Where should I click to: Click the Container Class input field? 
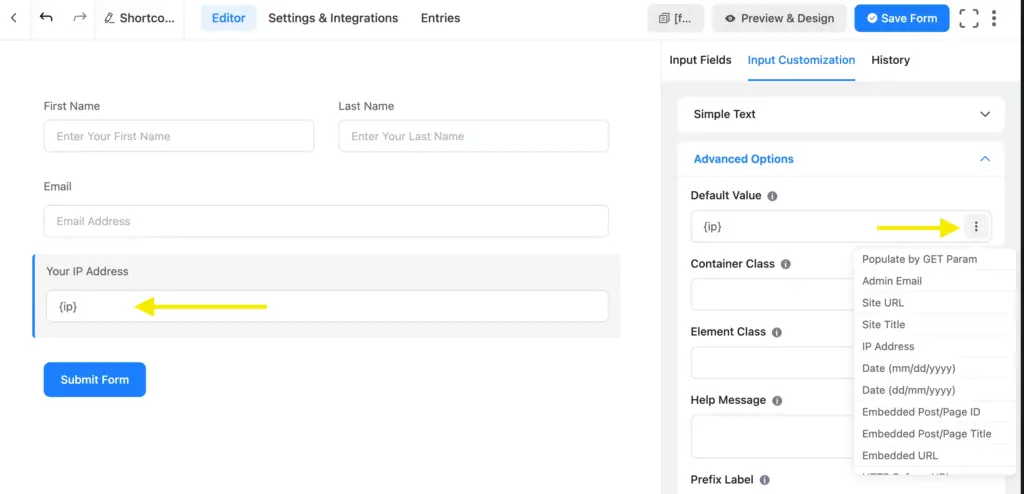(772, 295)
